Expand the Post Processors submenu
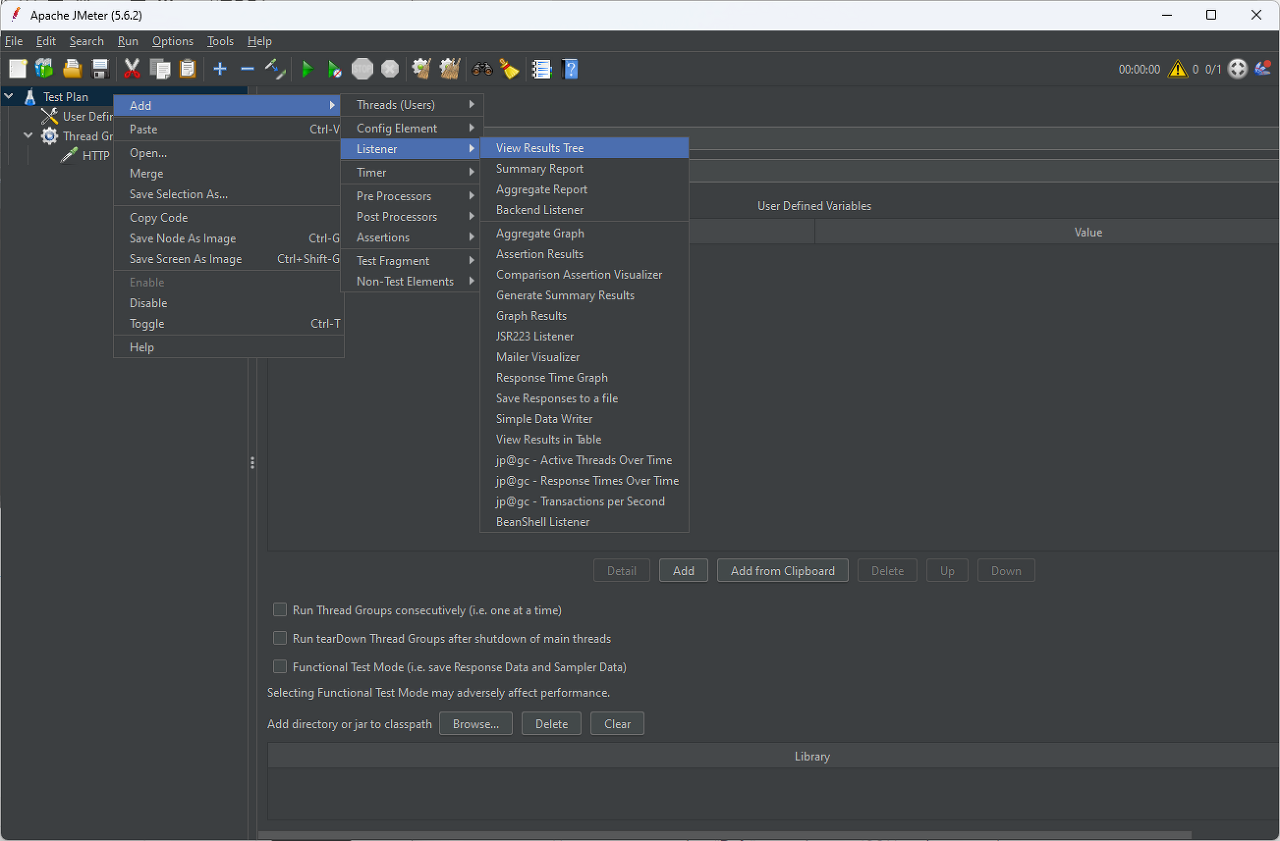Viewport: 1280px width, 841px height. [412, 216]
